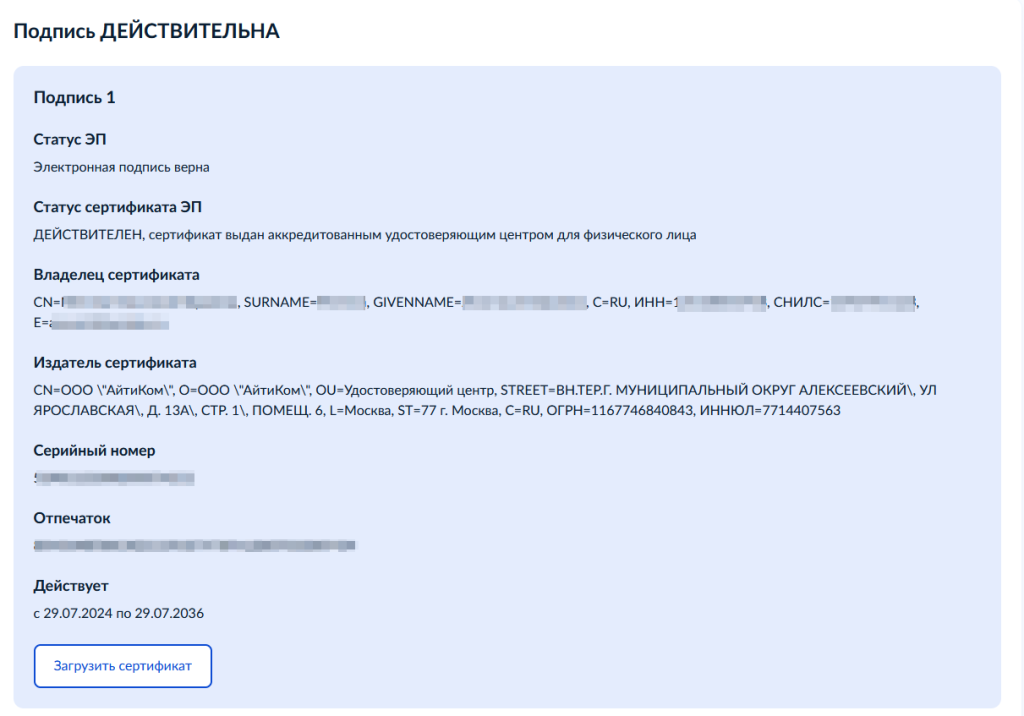Screen dimensions: 1024x716
Task: Click text Электронная подпись верна
Action: (x=121, y=167)
